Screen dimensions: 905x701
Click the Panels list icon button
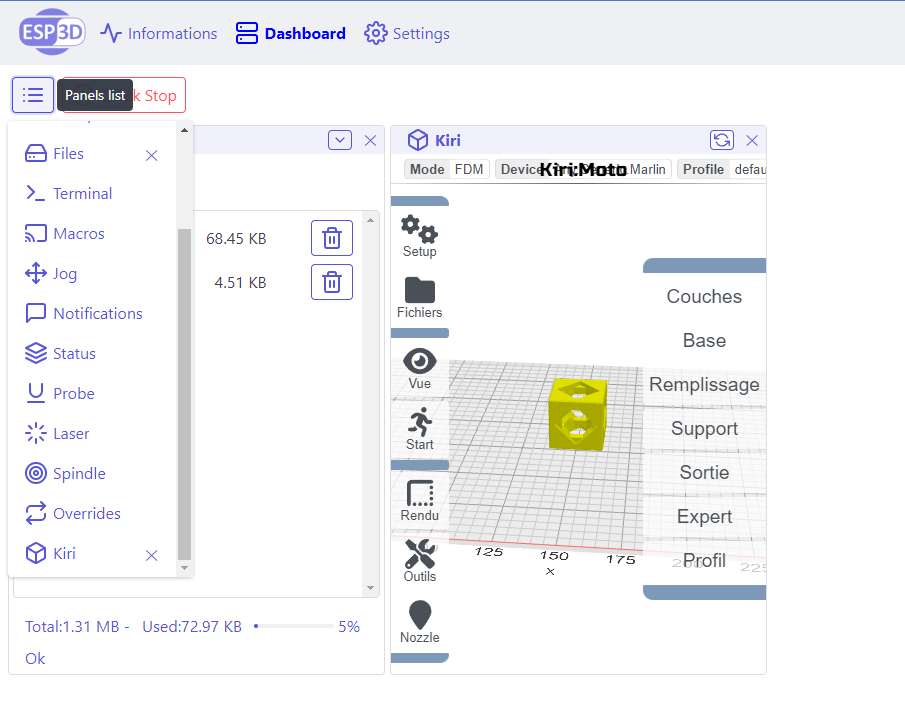(33, 95)
